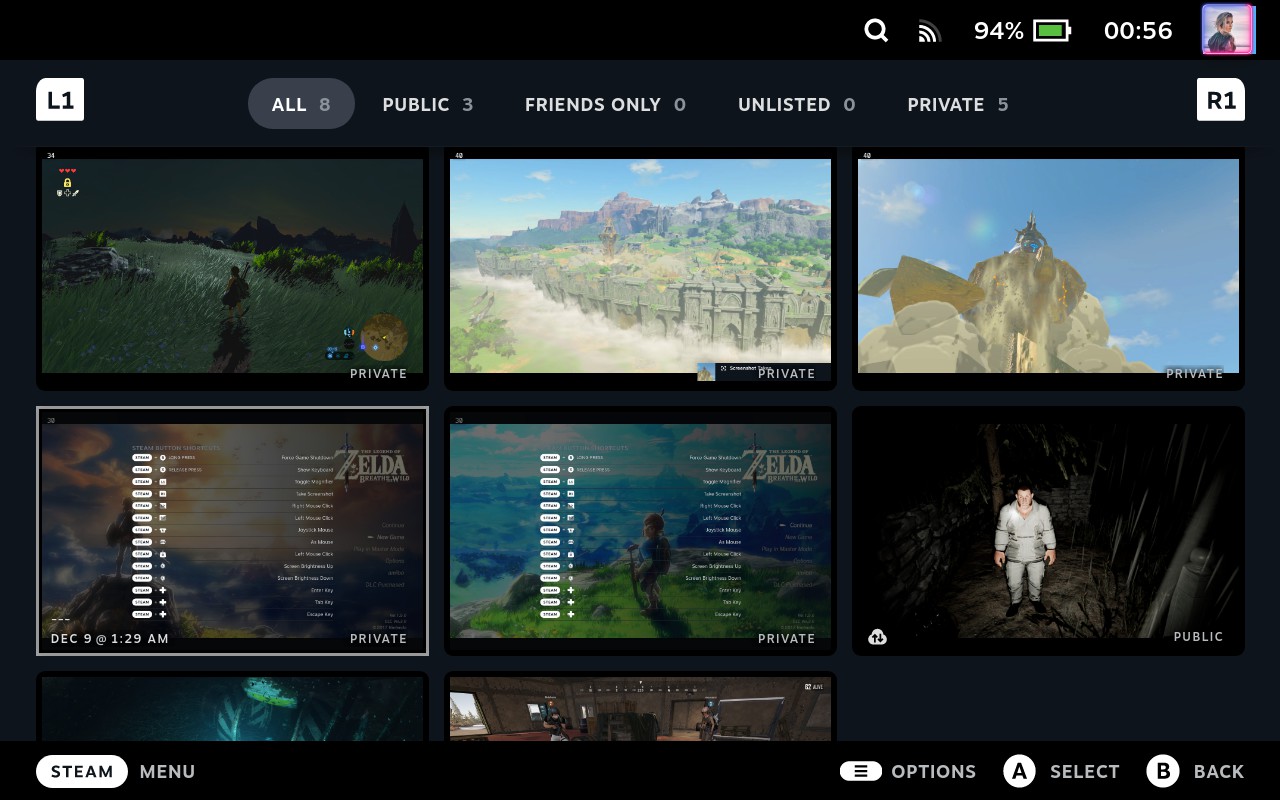Screen dimensions: 1280x800
Task: Go back using the Back label
Action: 1219,771
